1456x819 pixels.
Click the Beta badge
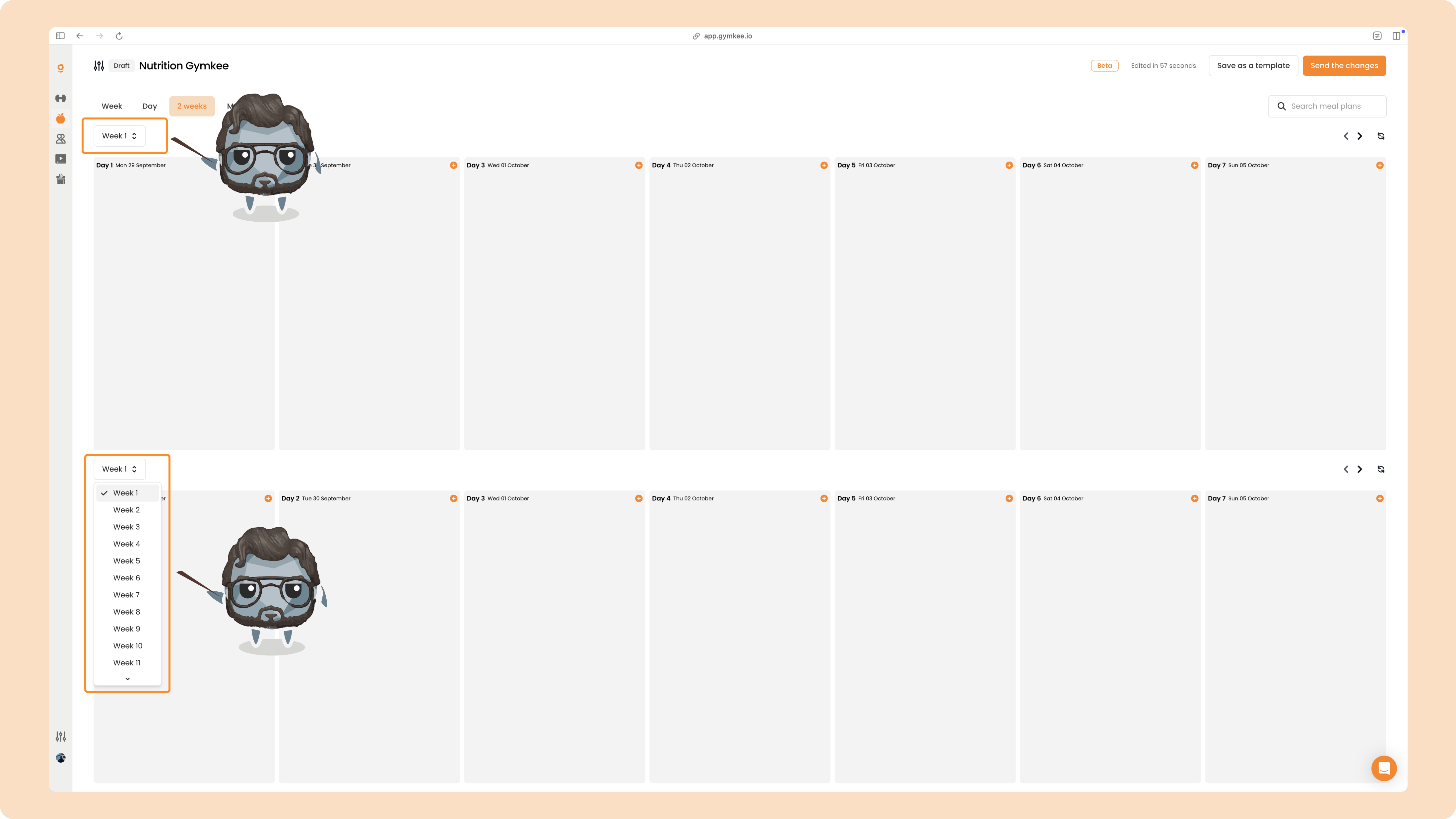coord(1104,66)
